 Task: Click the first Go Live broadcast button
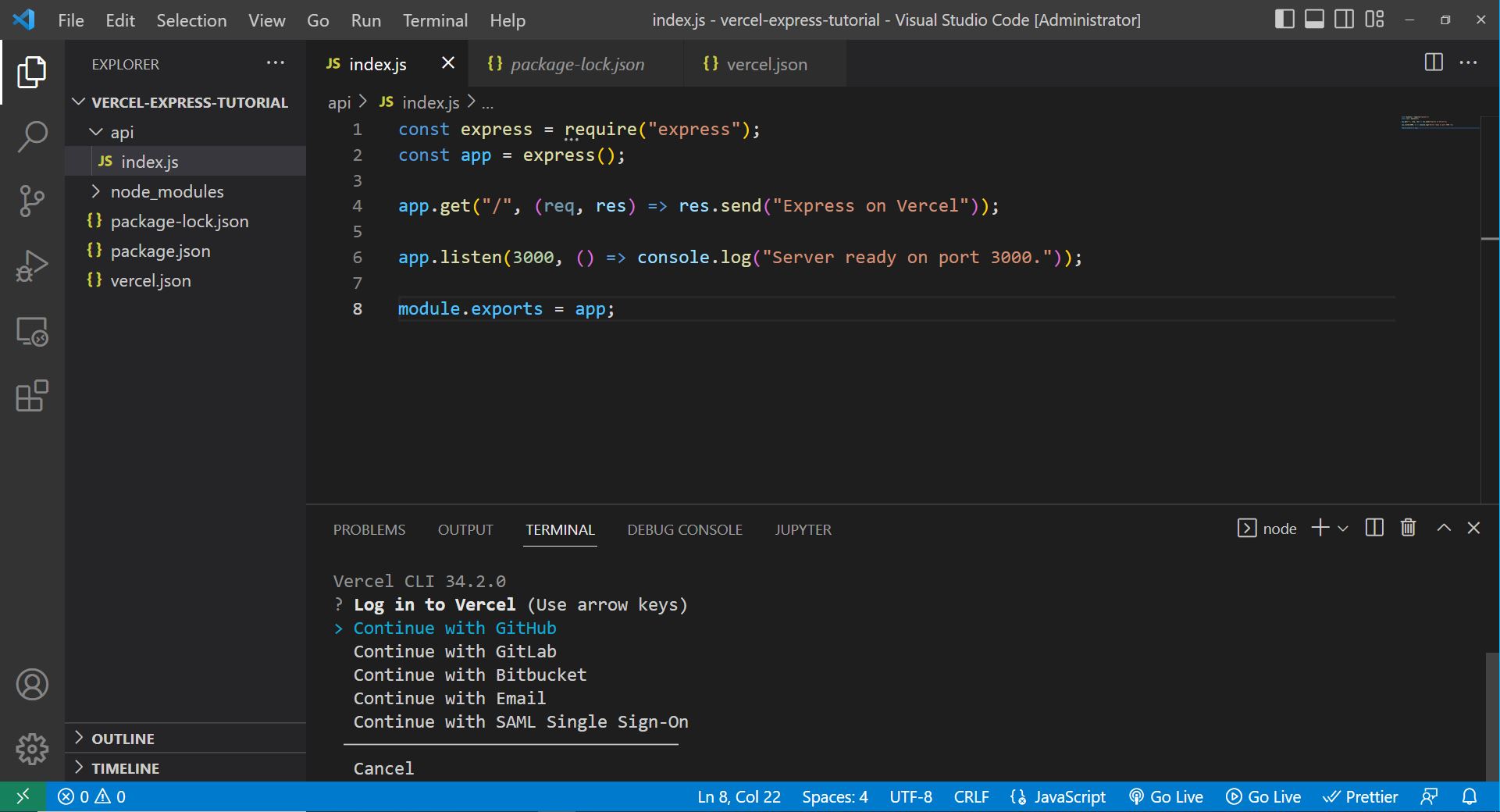pyautogui.click(x=1166, y=796)
